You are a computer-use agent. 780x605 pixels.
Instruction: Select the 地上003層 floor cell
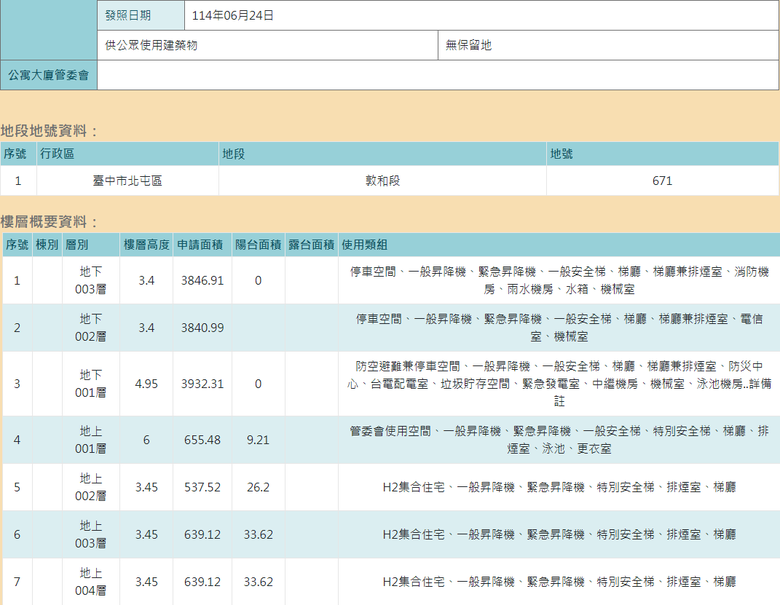pos(91,534)
